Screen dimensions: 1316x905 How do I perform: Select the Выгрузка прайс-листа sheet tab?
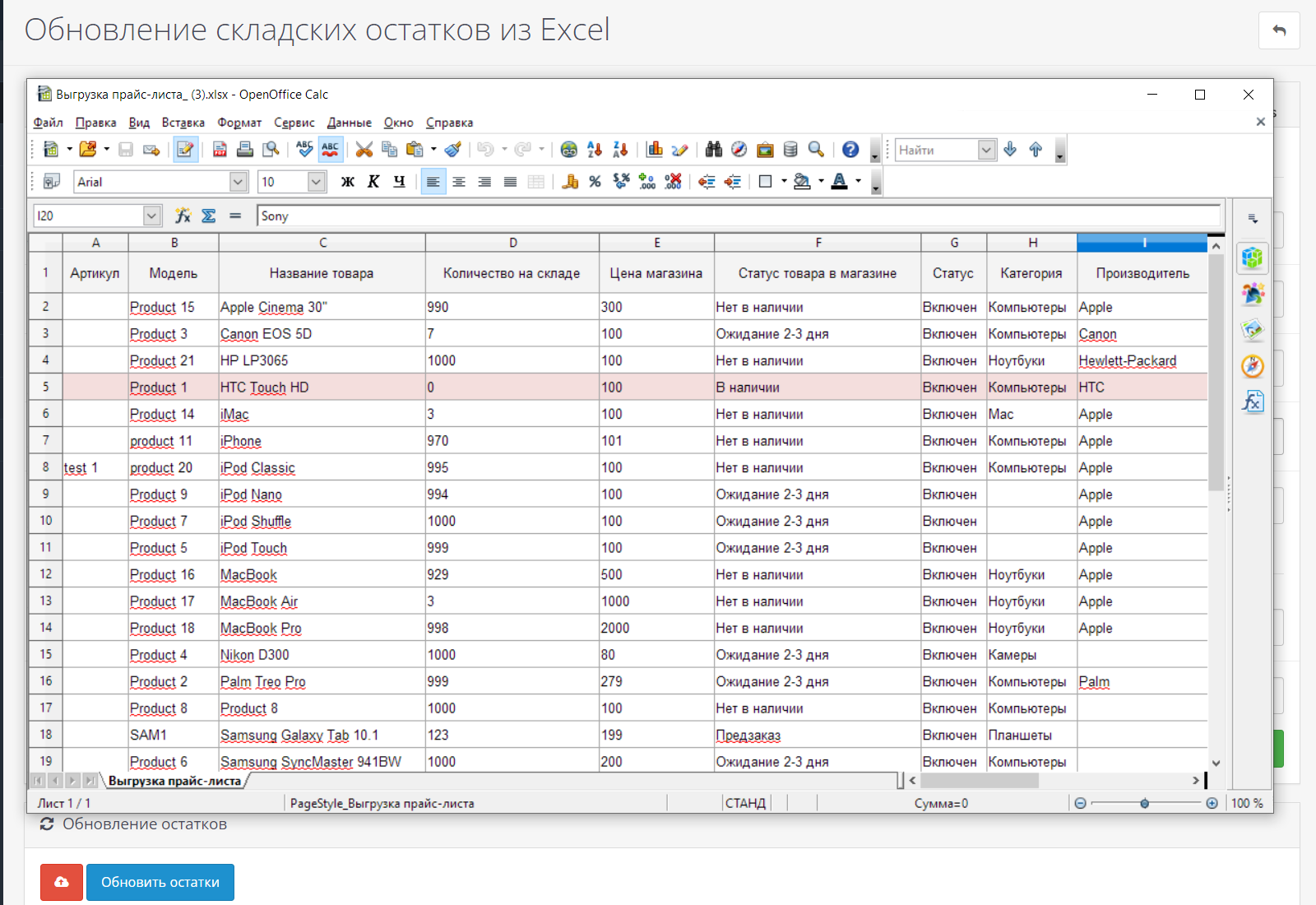(x=174, y=781)
